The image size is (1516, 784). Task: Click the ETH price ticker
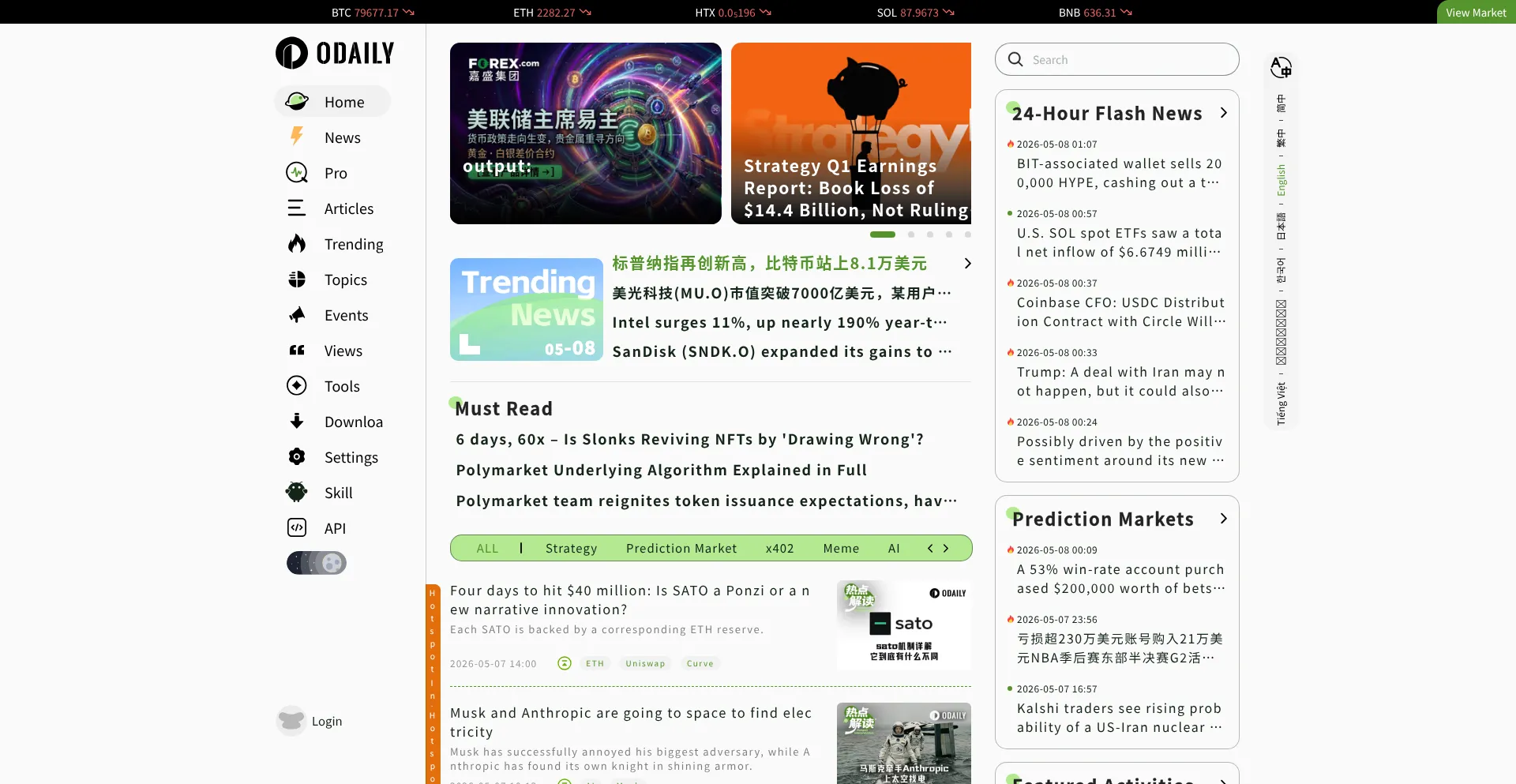click(552, 12)
